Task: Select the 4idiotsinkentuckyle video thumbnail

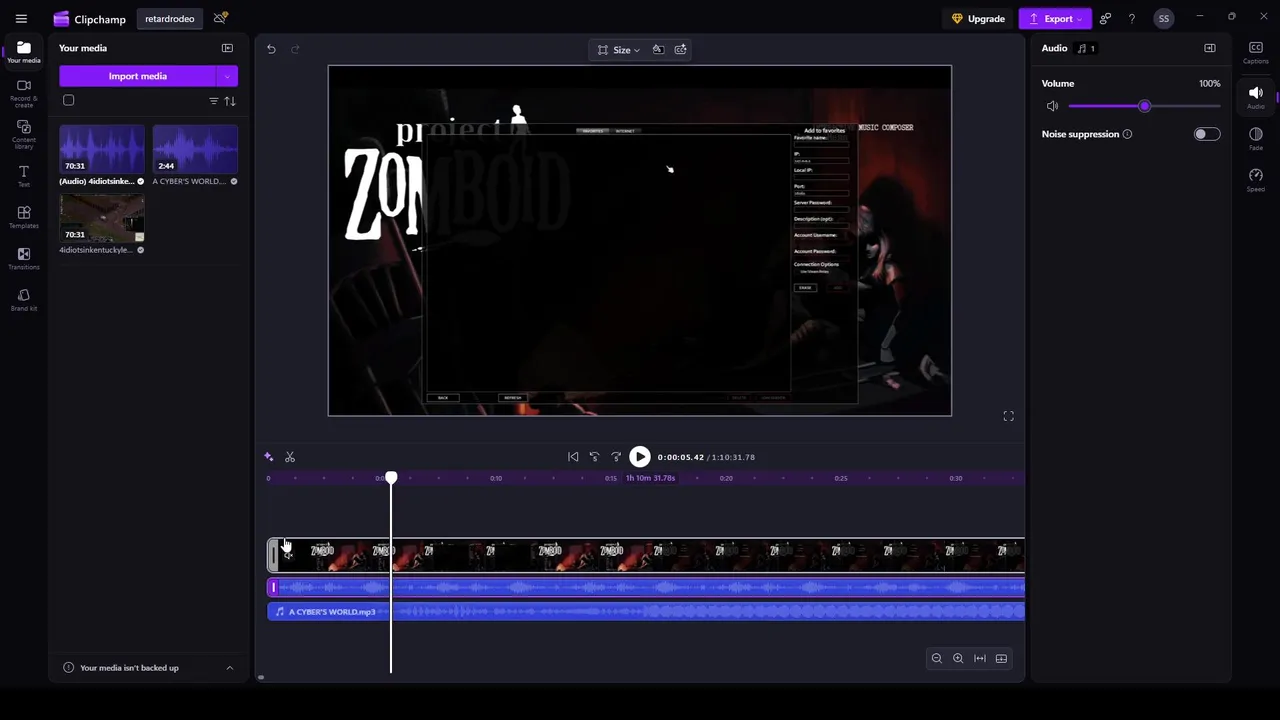Action: coord(101,217)
